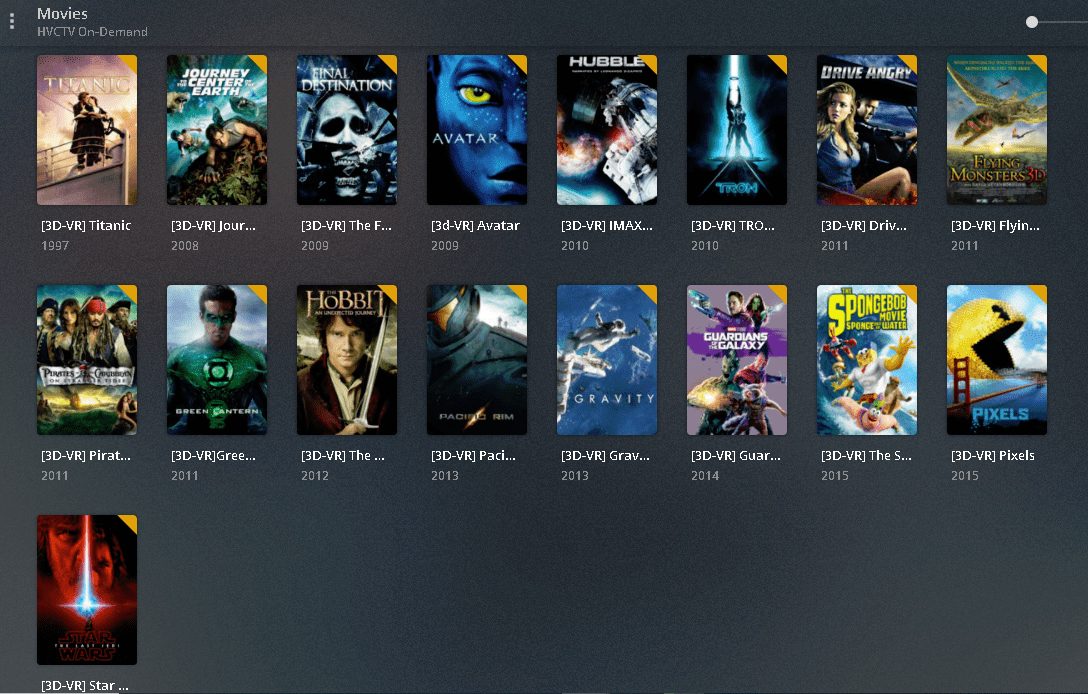Click the '[3D-VR] Guar...' title
Screen dimensions: 1088x694
tap(736, 456)
